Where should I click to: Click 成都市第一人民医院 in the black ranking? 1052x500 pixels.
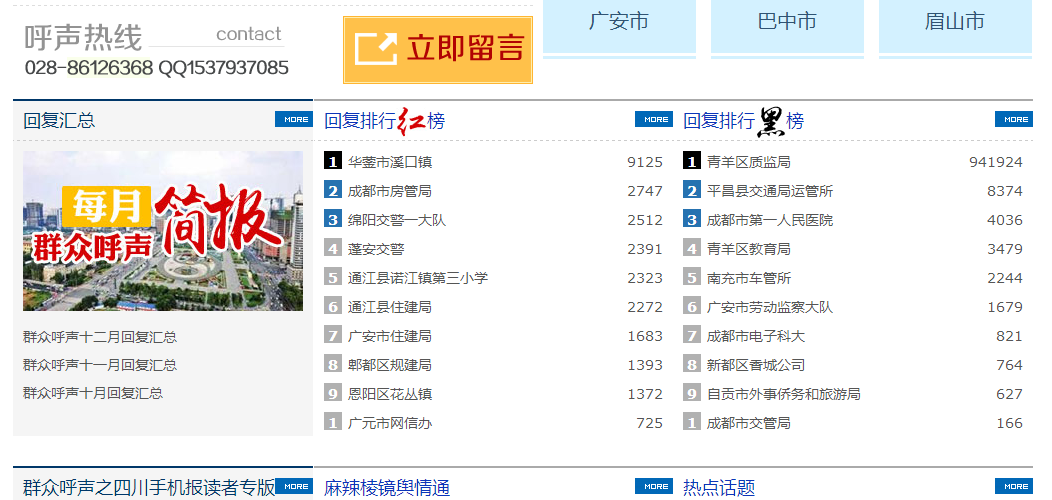(770, 220)
